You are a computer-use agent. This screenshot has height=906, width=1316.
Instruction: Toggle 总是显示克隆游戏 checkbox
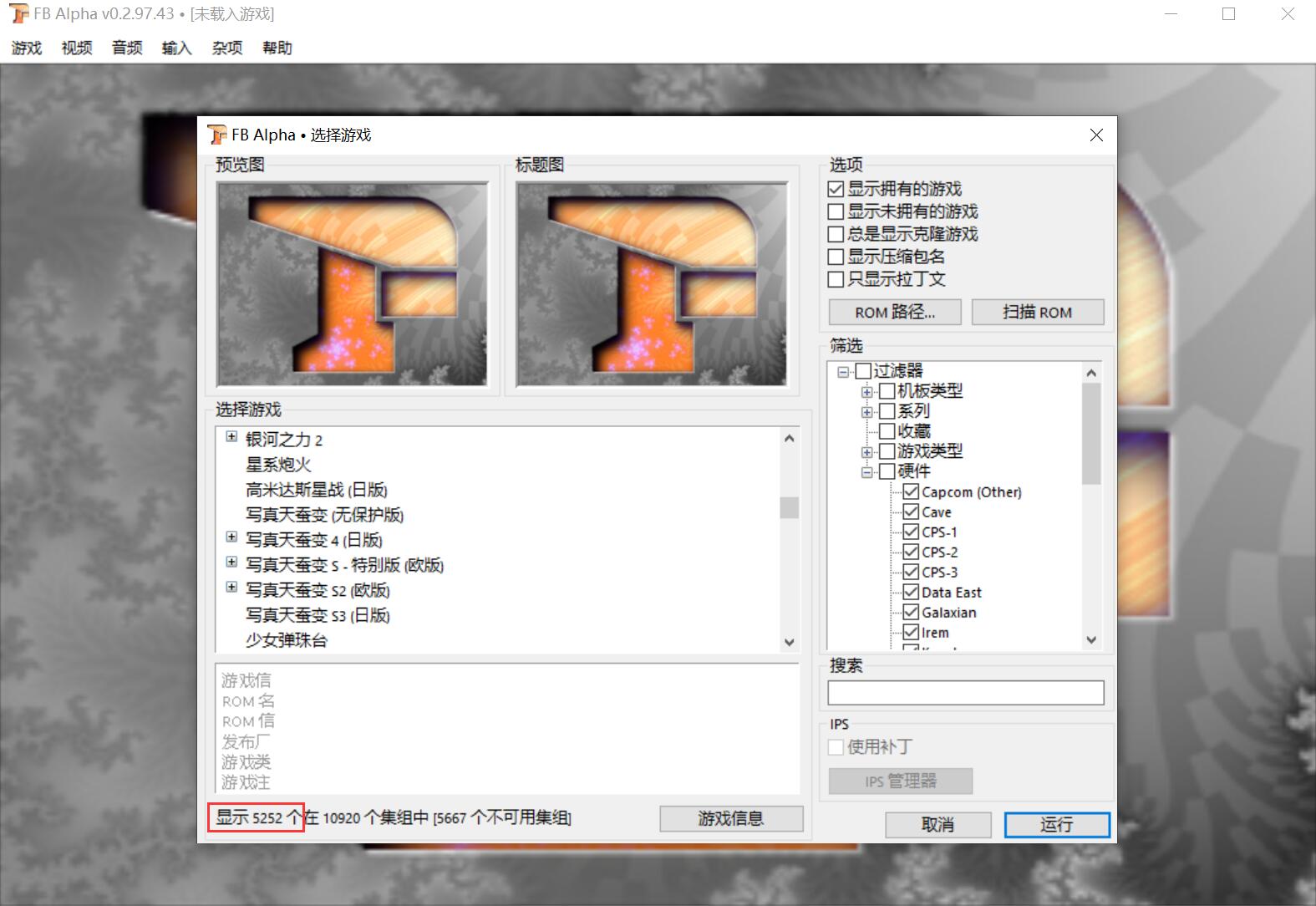click(x=836, y=235)
